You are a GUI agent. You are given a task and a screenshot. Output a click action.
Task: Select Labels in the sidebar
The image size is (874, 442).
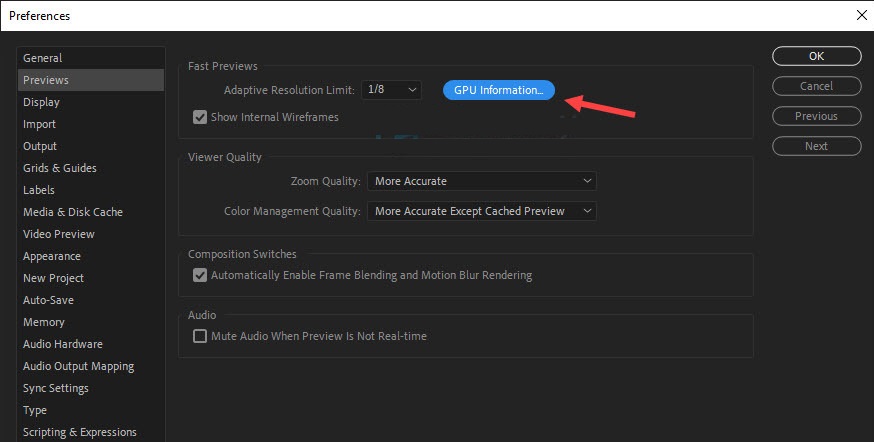click(x=91, y=190)
